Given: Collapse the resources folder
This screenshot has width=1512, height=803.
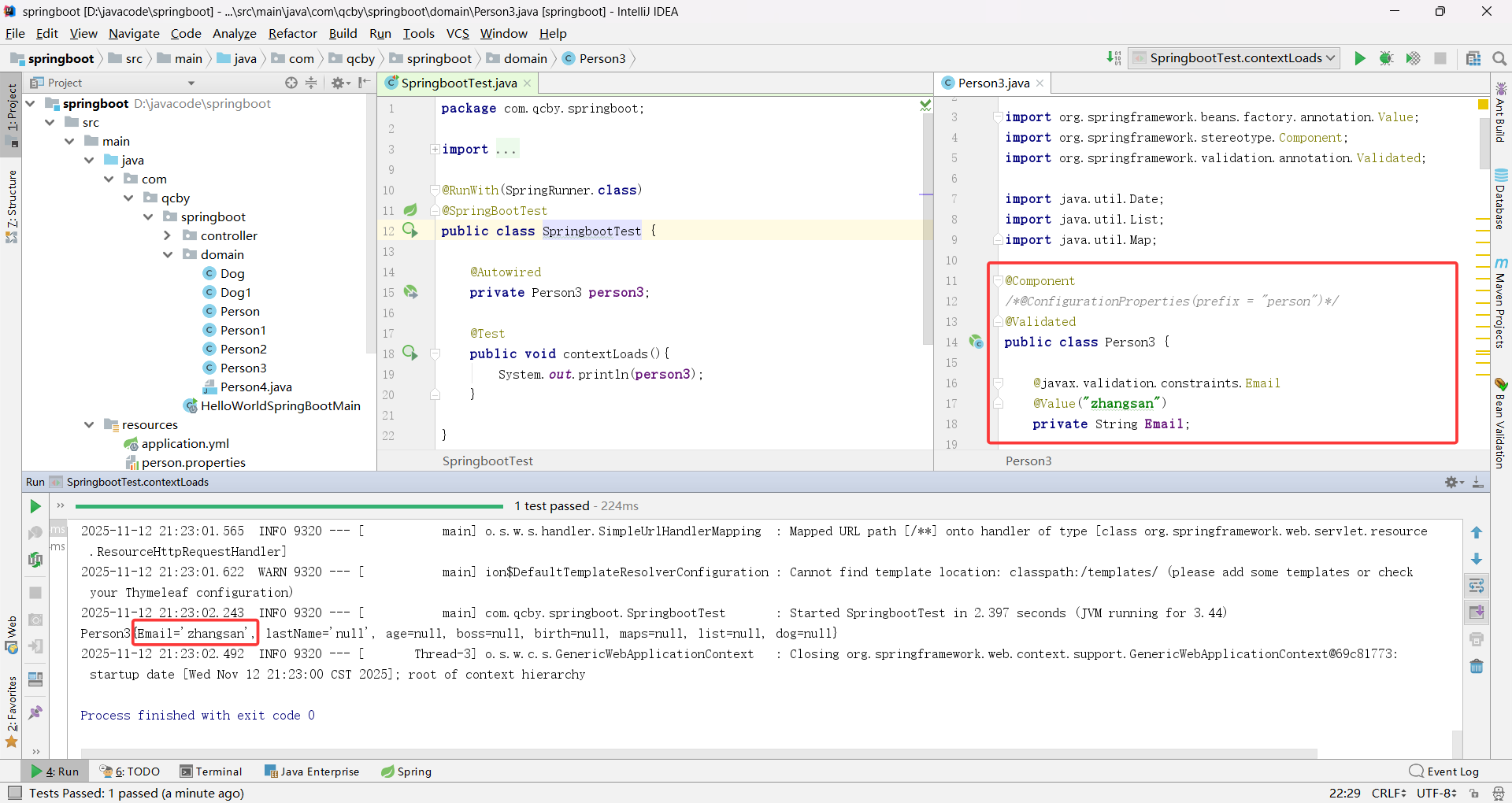Looking at the screenshot, I should pos(90,425).
